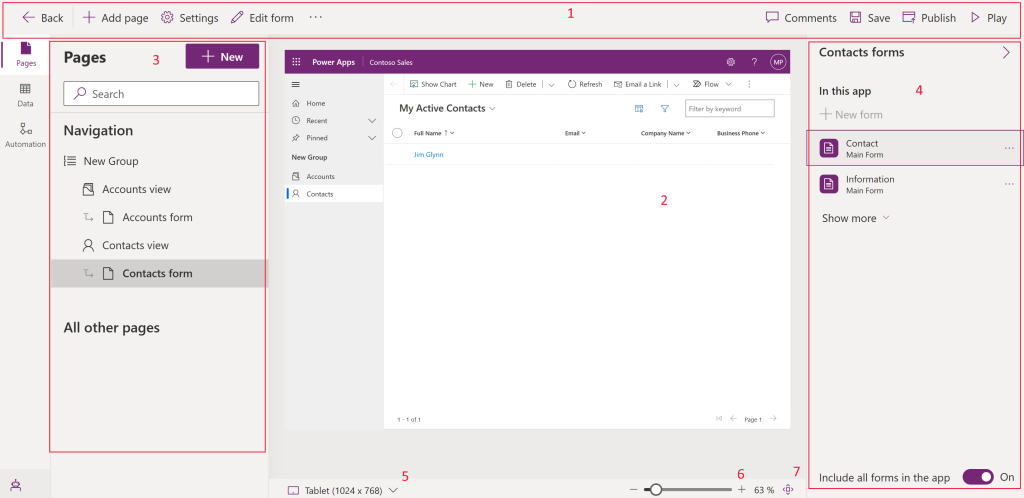Click the app launcher waffle icon in preview
The height and width of the screenshot is (498, 1024).
point(296,62)
